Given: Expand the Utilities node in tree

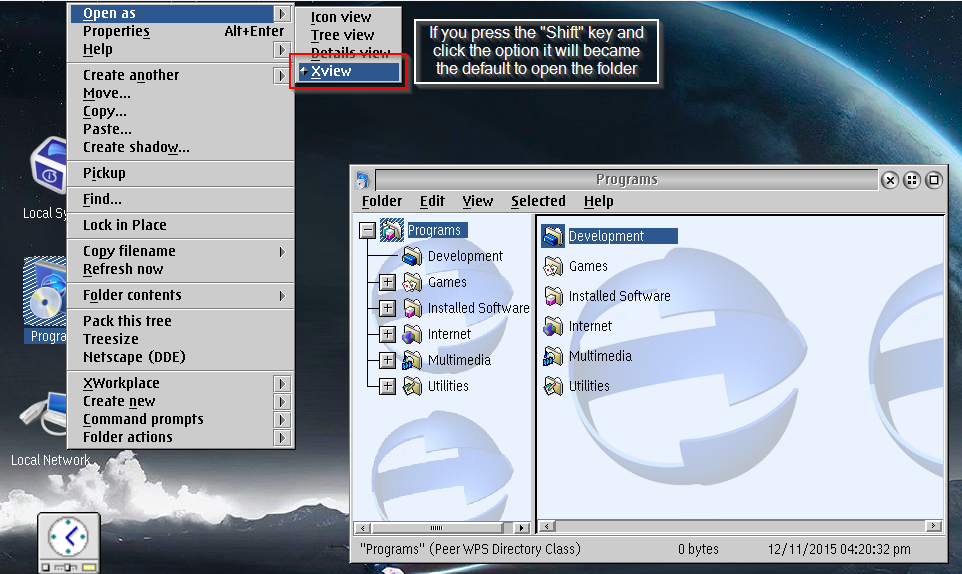Looking at the screenshot, I should coord(388,386).
